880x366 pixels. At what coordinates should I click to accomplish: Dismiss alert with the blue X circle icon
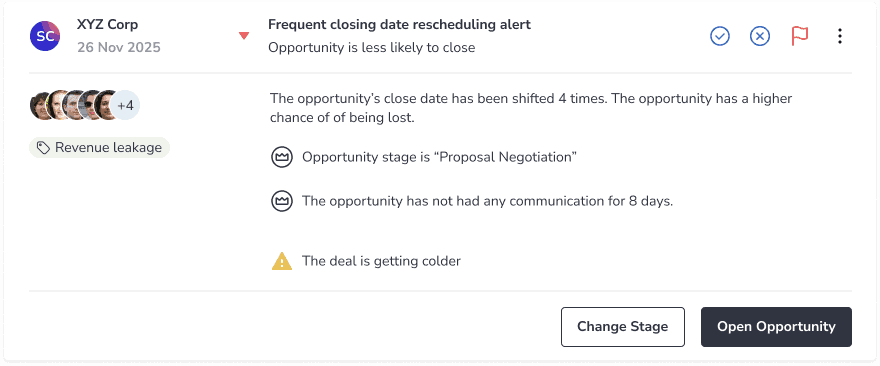coord(760,36)
